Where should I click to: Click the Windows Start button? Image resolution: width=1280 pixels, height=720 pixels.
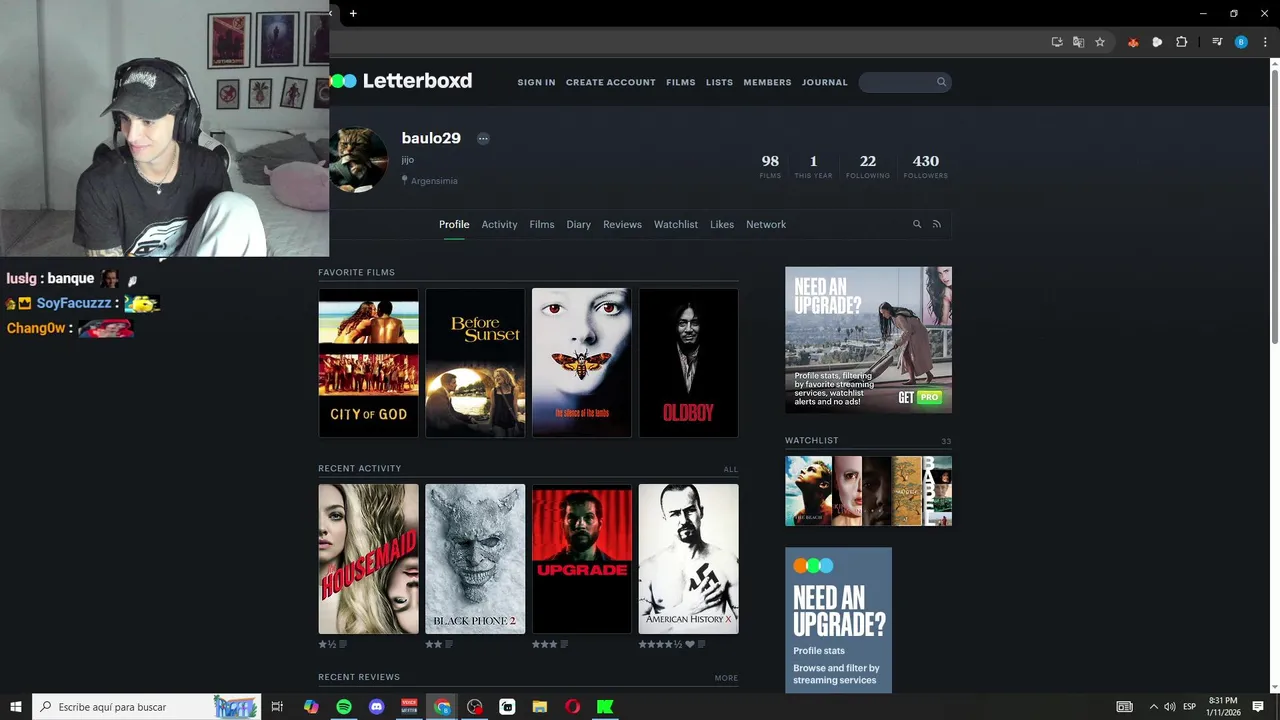(16, 706)
